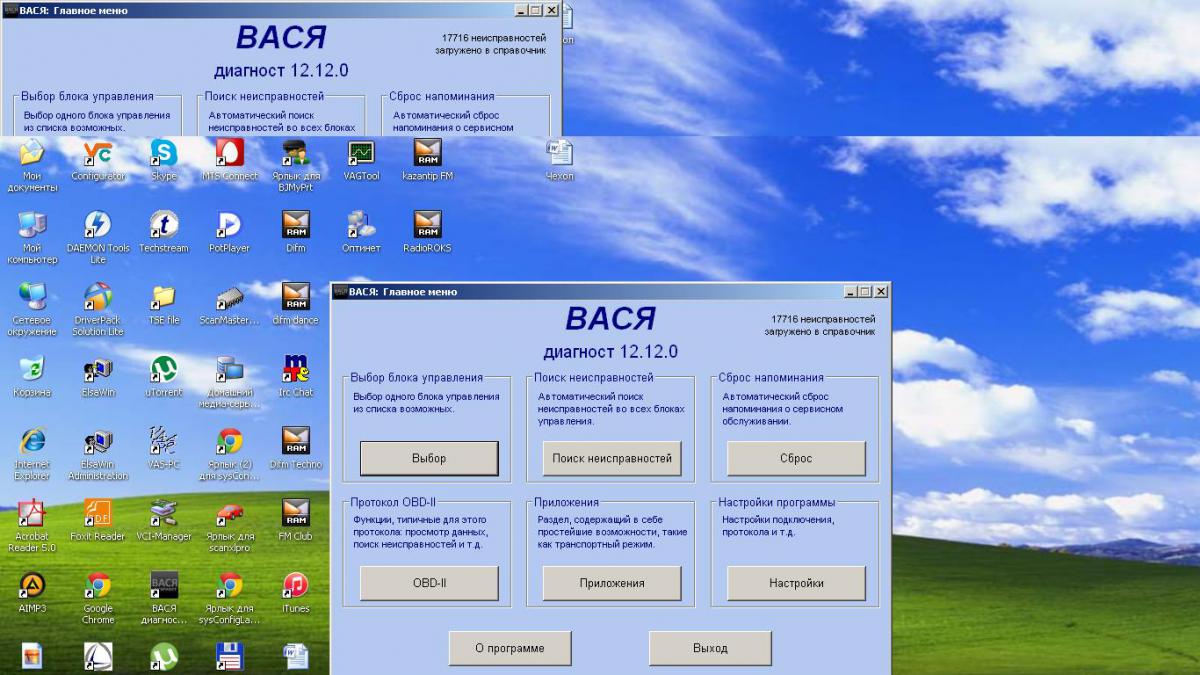Select the DriverPack Solution Lite shortcut
Image resolution: width=1200 pixels, height=675 pixels.
[x=98, y=309]
